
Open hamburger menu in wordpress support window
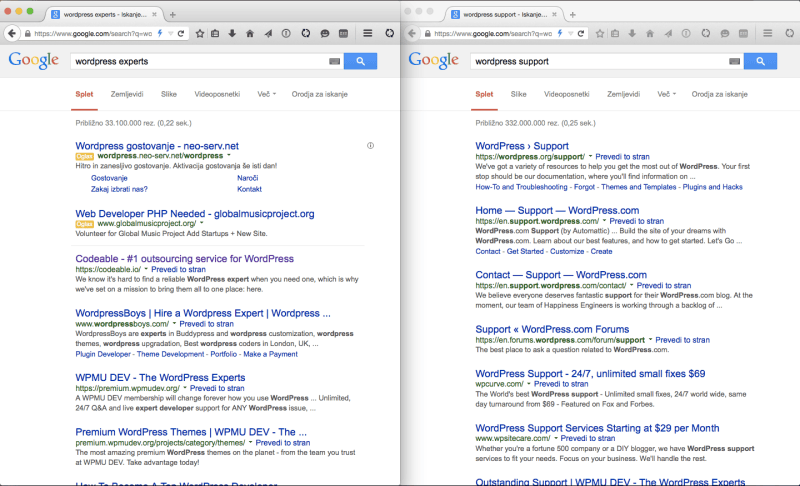767,33
